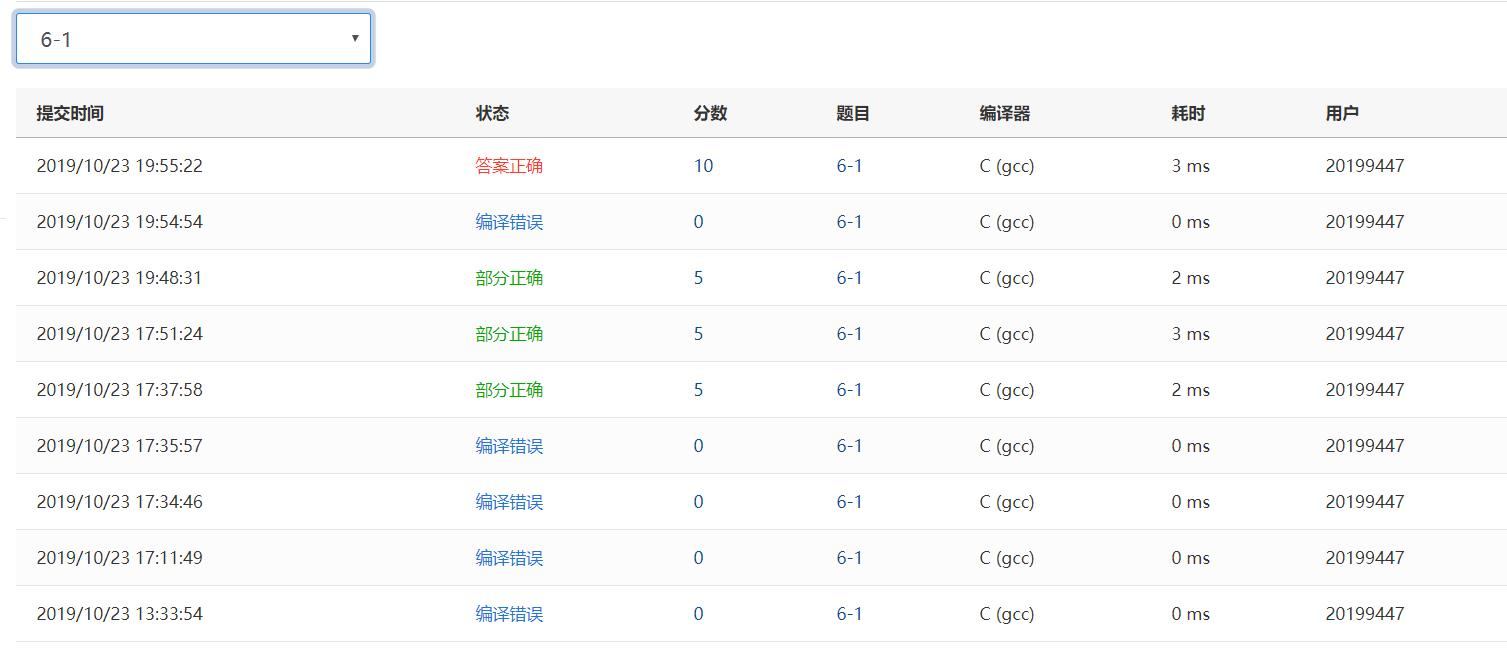Click the 提交时间 column header
Screen dimensions: 1507x667
coord(70,114)
